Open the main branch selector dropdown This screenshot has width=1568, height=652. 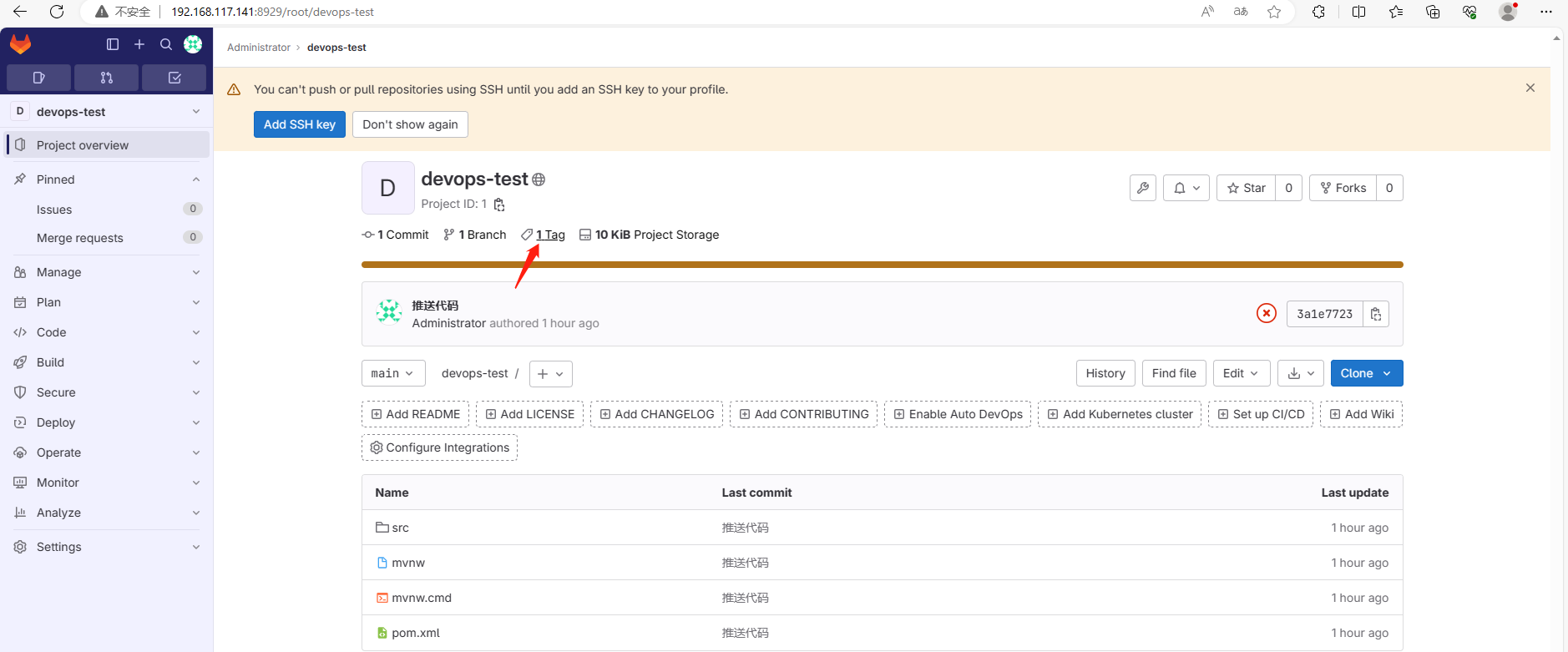point(393,373)
